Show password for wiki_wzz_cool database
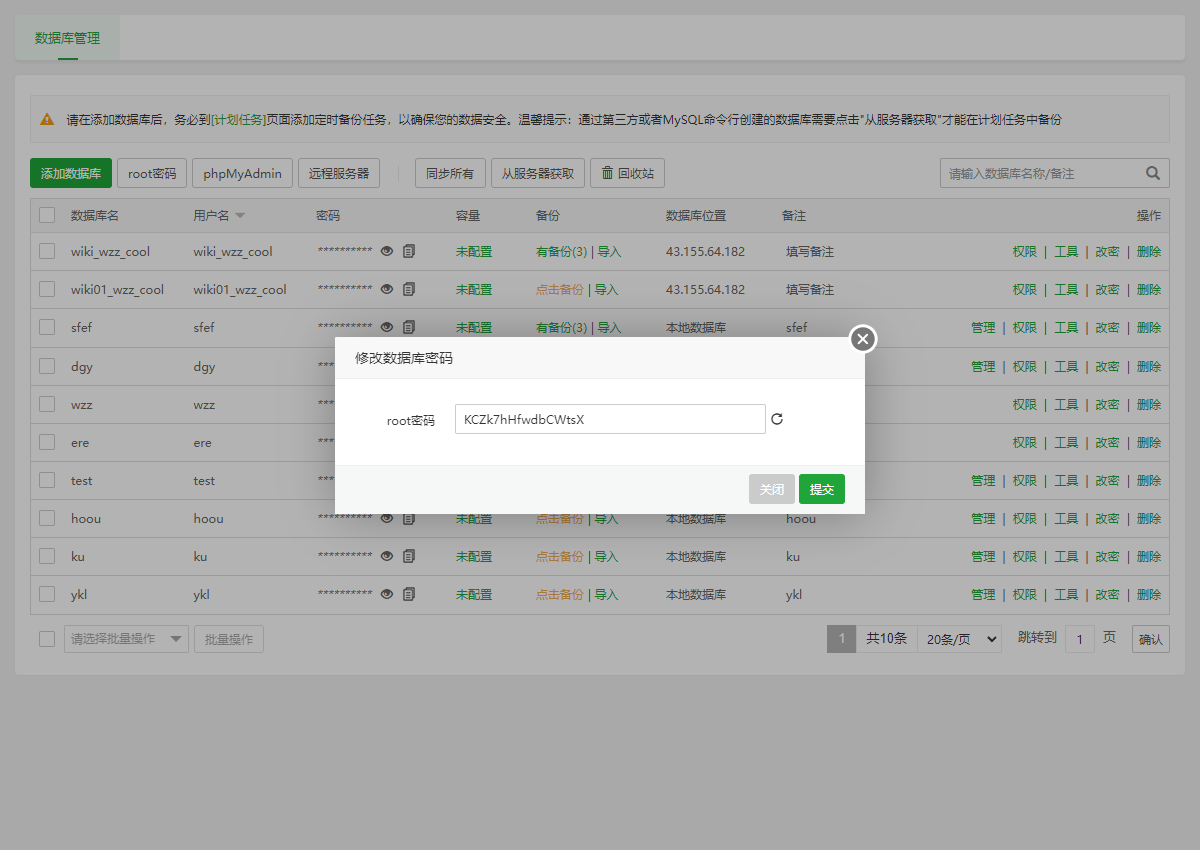 tap(387, 252)
